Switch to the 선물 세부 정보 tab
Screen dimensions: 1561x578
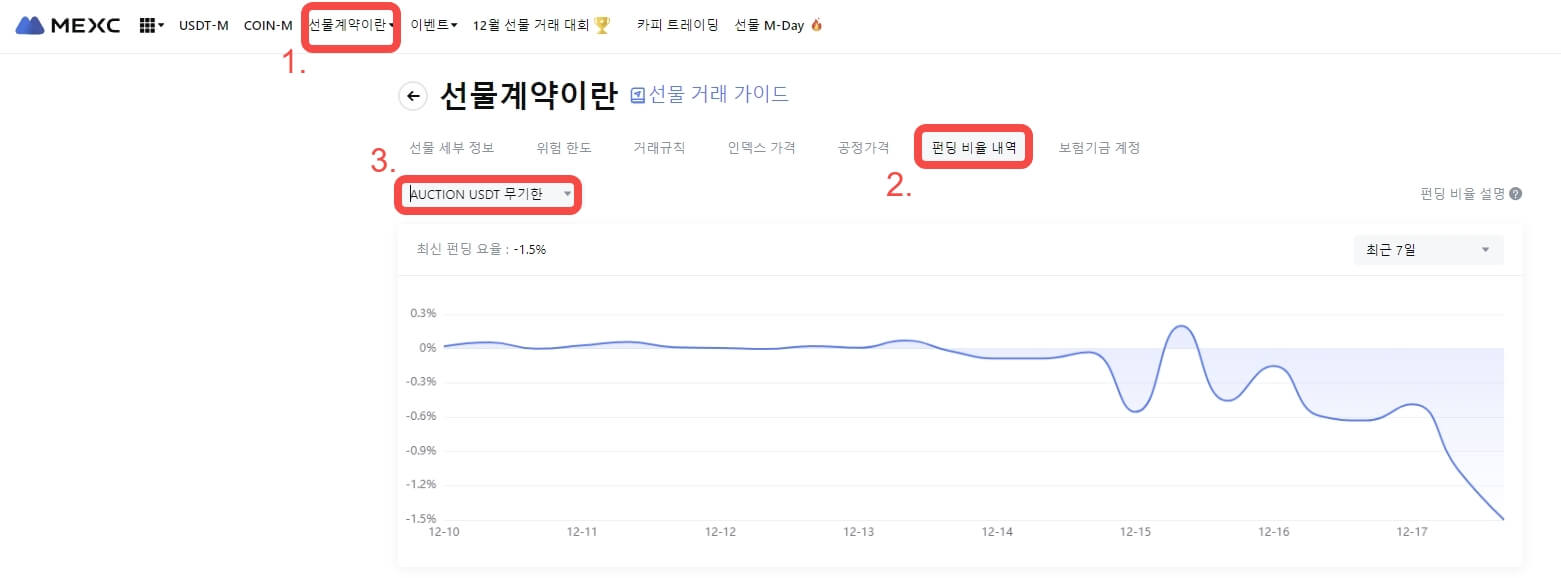pos(451,148)
